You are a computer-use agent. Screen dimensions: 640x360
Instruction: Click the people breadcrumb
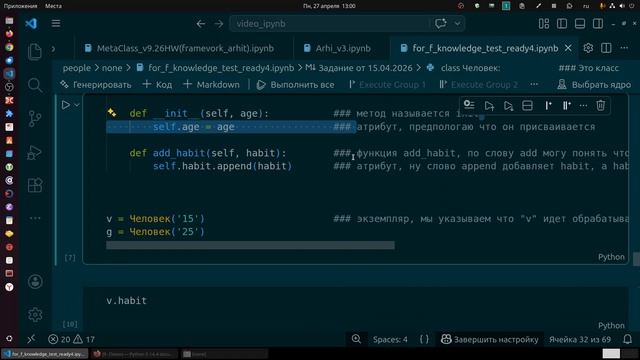pyautogui.click(x=77, y=68)
